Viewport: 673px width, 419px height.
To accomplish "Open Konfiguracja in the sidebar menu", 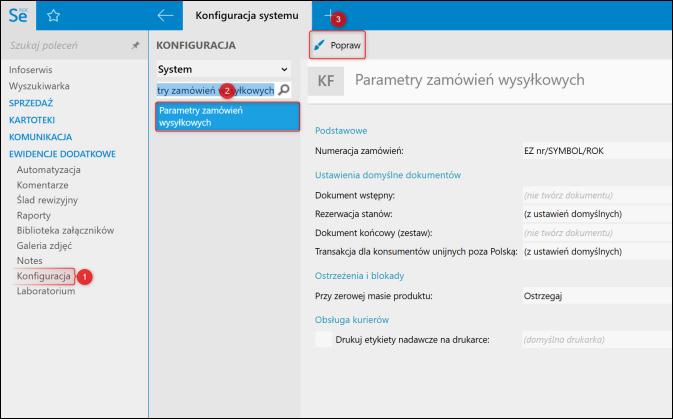I will [43, 274].
